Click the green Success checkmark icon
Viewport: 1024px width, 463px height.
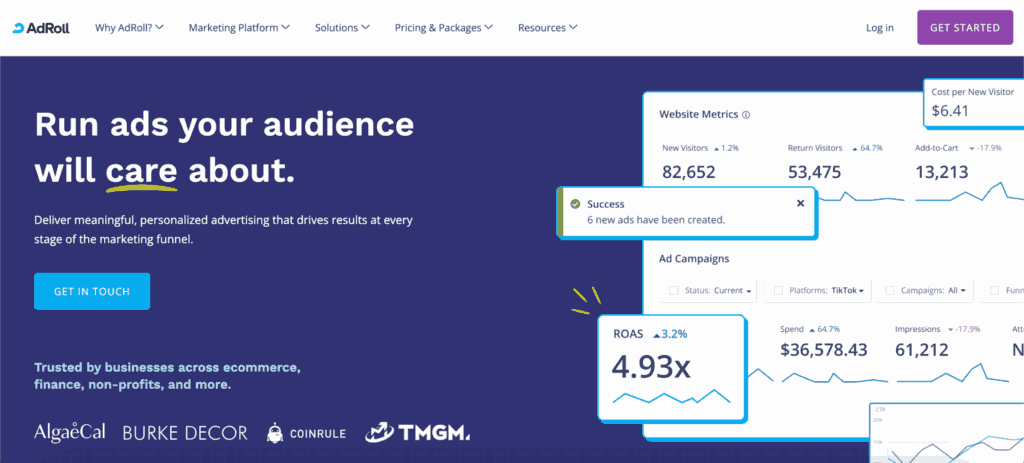pos(575,204)
